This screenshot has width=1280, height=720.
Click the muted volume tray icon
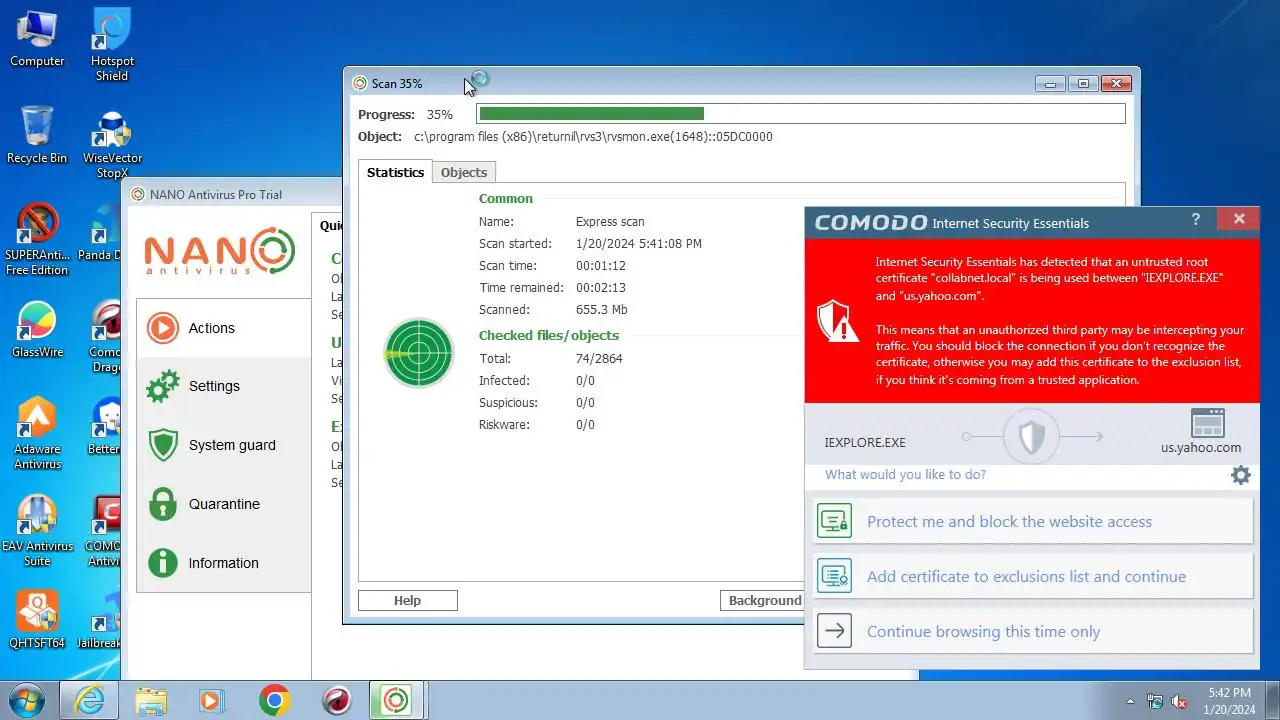(x=1179, y=701)
